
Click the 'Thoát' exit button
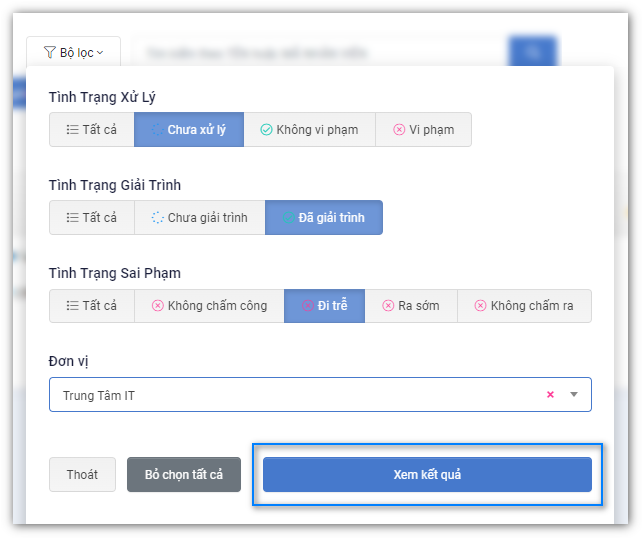click(x=82, y=474)
